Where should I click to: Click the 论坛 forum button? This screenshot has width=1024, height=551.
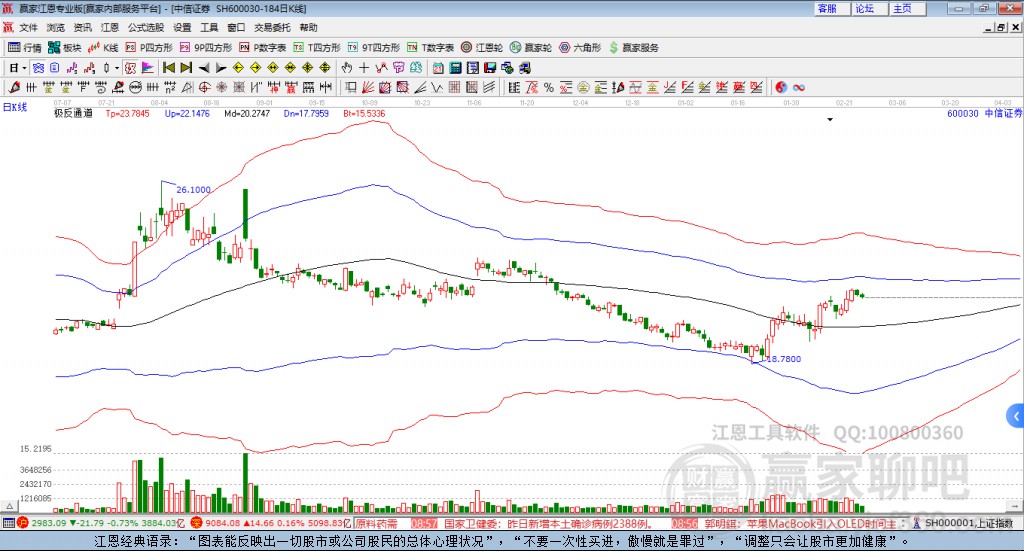tap(869, 8)
